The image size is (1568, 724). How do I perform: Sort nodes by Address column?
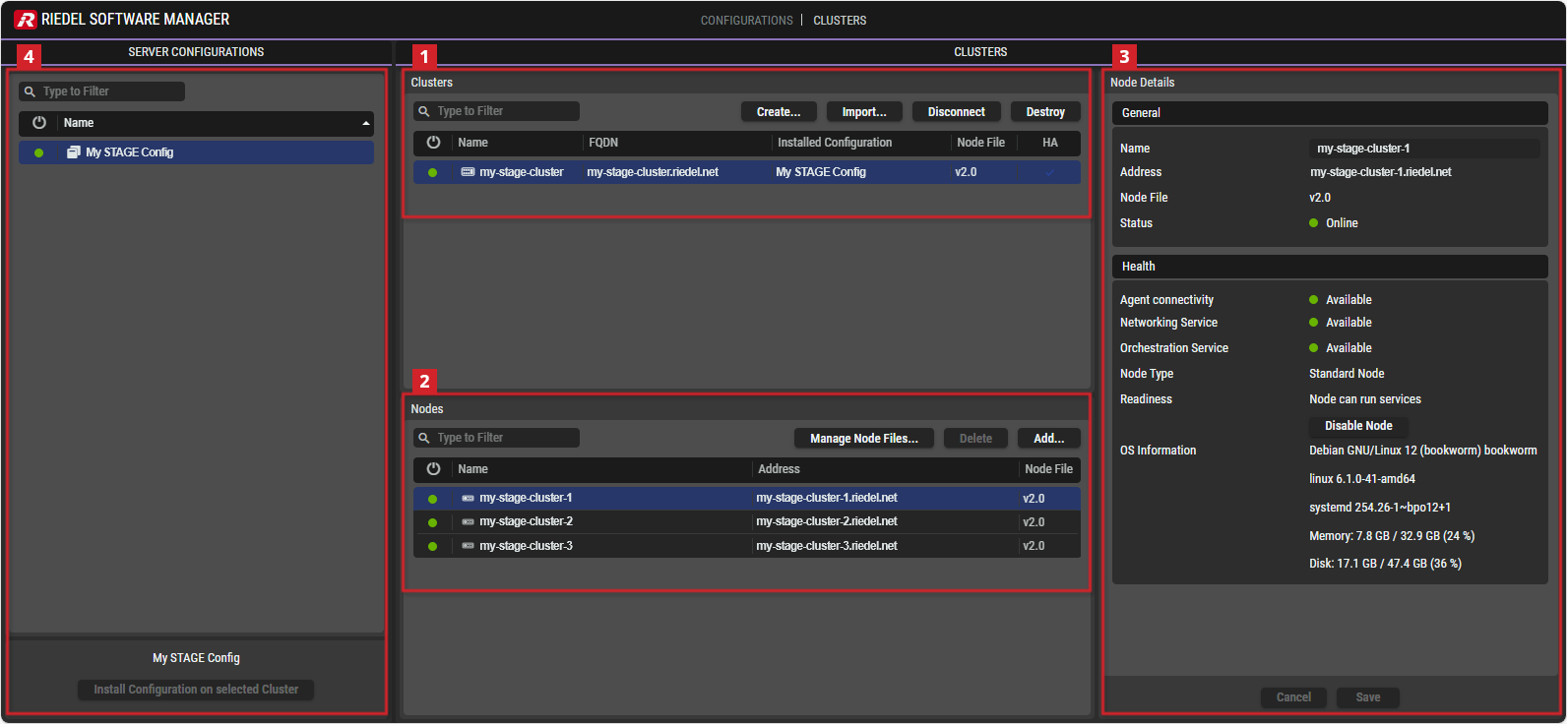point(779,469)
